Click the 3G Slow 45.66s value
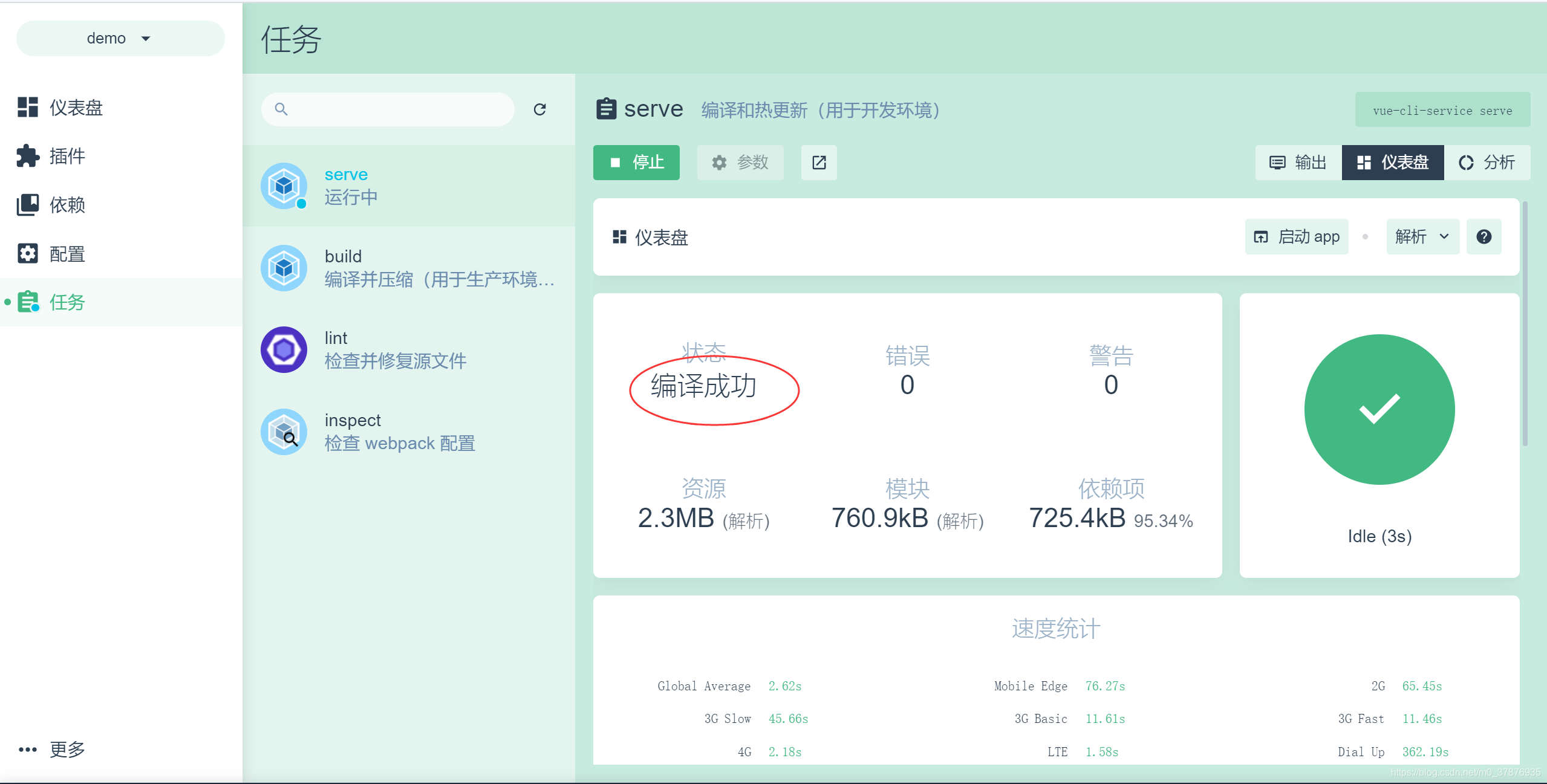Viewport: 1547px width, 784px height. (x=789, y=719)
